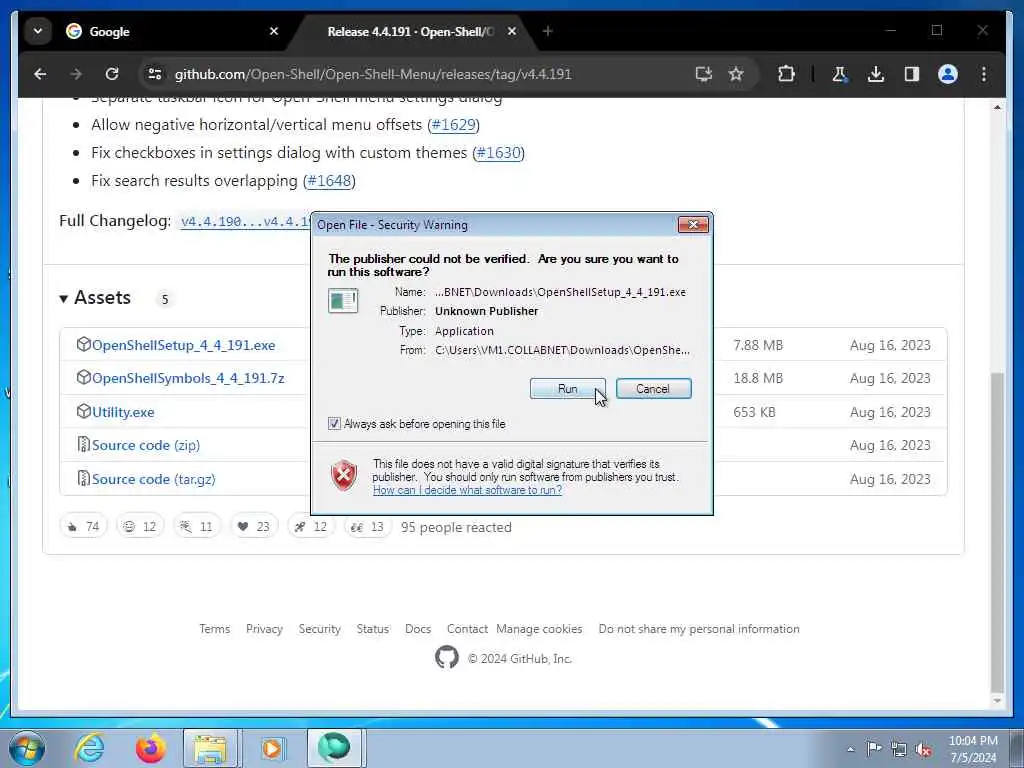The width and height of the screenshot is (1024, 768).
Task: Open the Security footer link
Action: [320, 629]
